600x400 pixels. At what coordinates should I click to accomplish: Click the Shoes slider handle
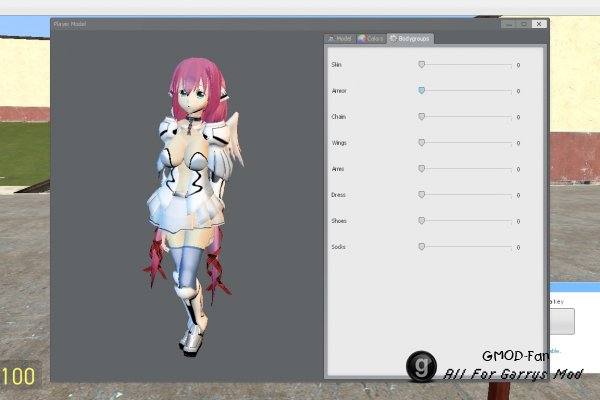coord(421,220)
